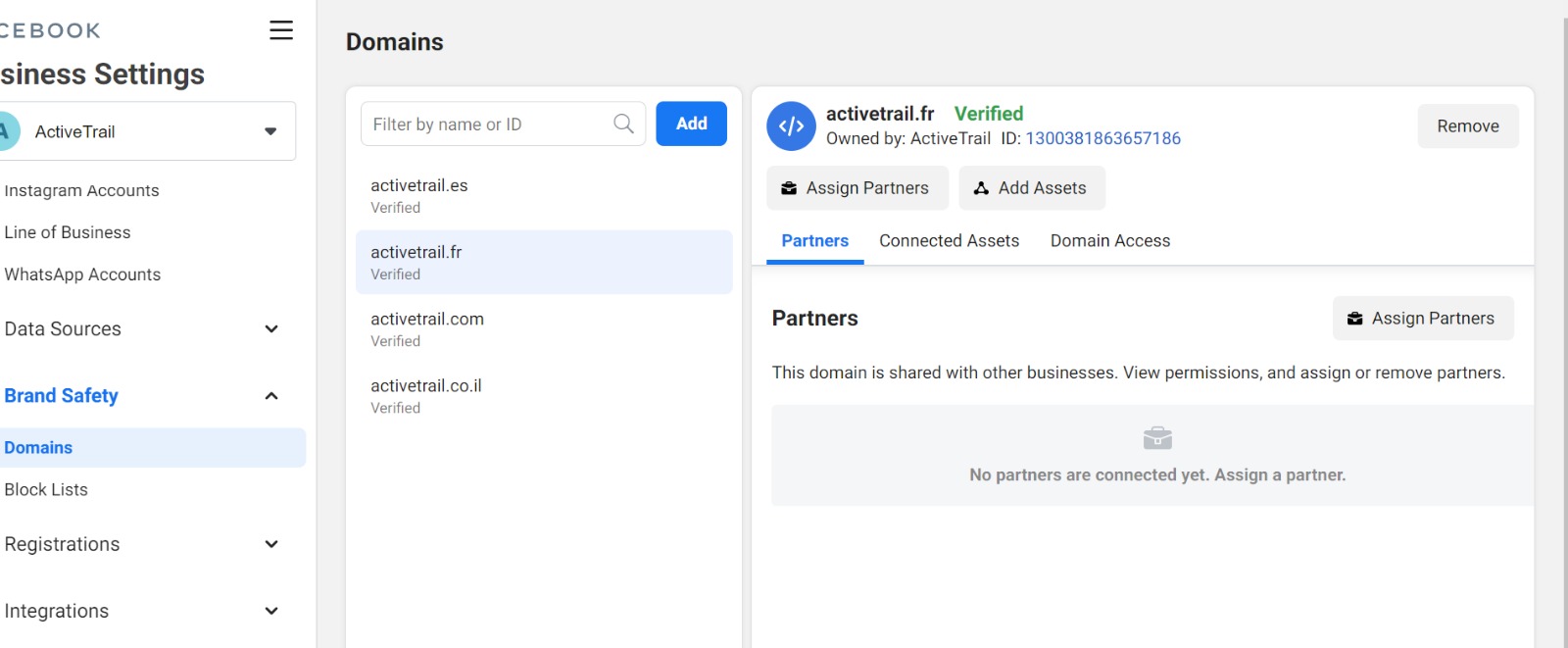
Task: Select the activetrail.com domain
Action: point(544,328)
